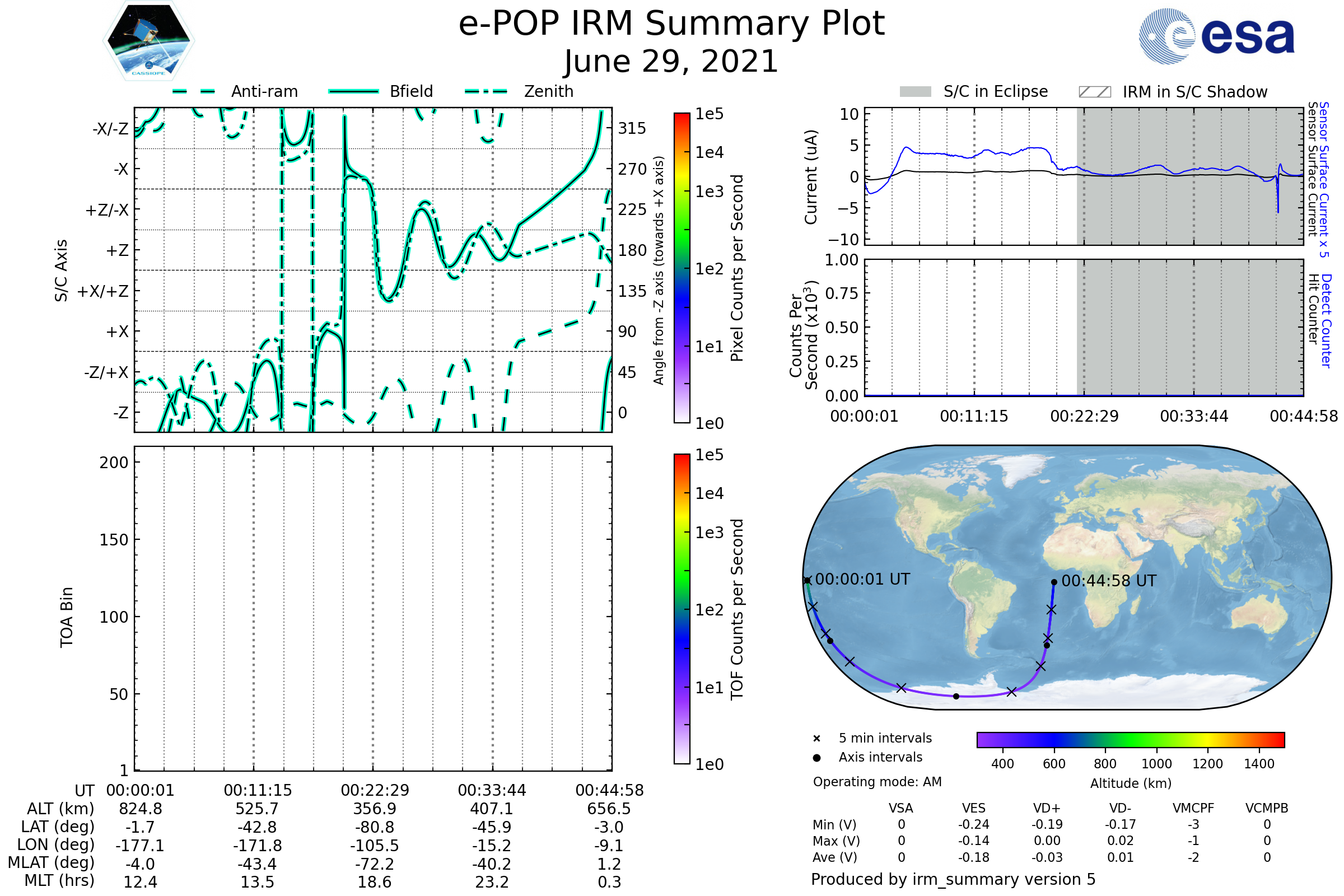Click the Anti-ram dashed line legend marker
The width and height of the screenshot is (1344, 896).
[x=194, y=91]
